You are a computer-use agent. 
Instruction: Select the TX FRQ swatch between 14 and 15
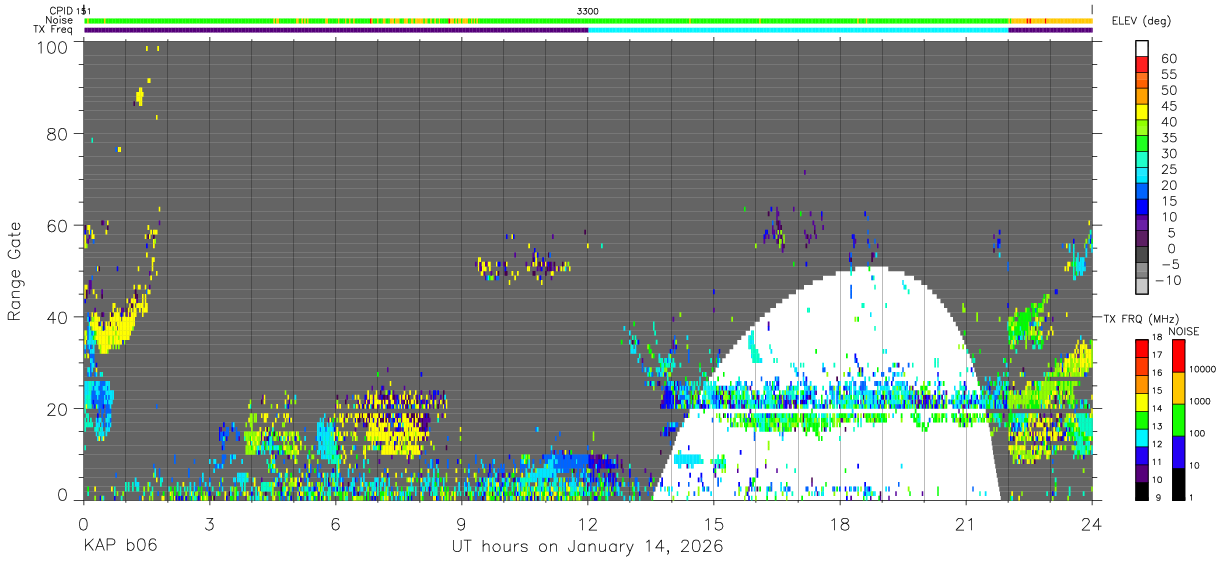(x=1142, y=401)
